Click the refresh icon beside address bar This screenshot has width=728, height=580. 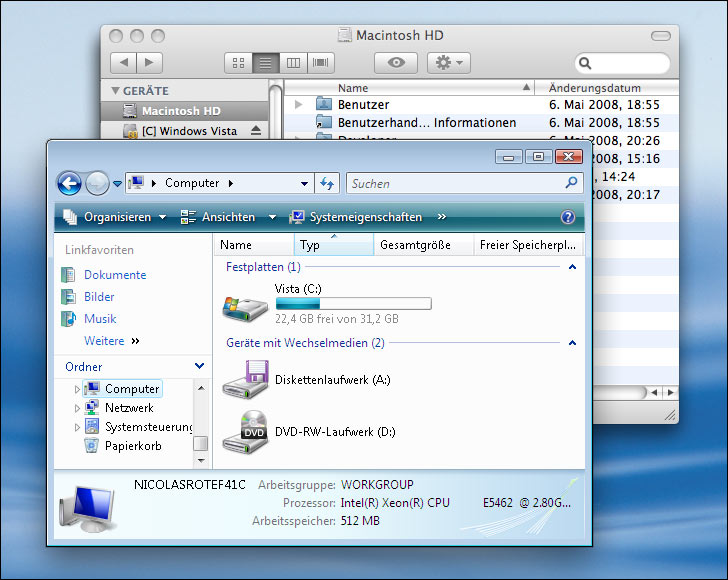tap(326, 183)
